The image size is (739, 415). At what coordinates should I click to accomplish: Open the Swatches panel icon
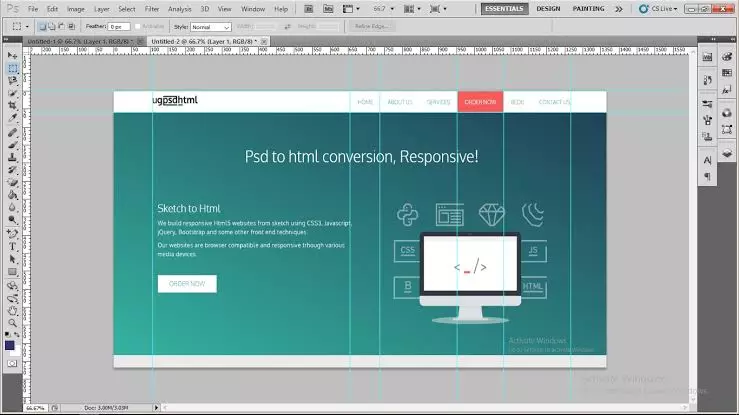pos(727,73)
